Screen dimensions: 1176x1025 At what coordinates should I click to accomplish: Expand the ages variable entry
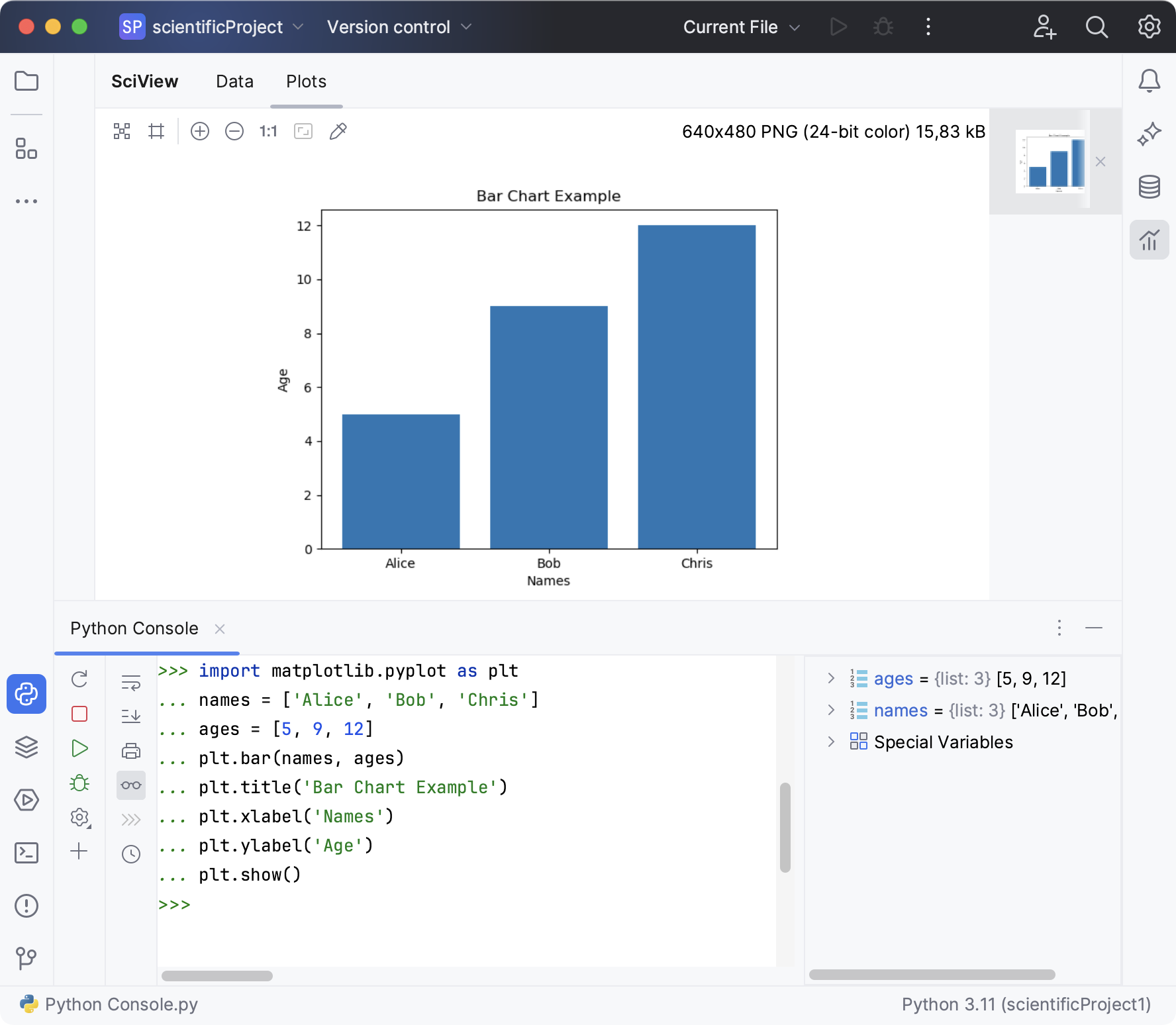831,679
